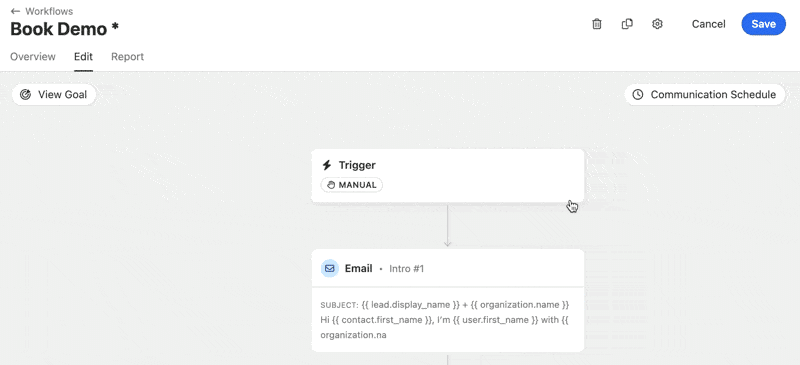Click the clock icon in Communication Schedule
Image resolution: width=800 pixels, height=365 pixels.
tap(638, 94)
